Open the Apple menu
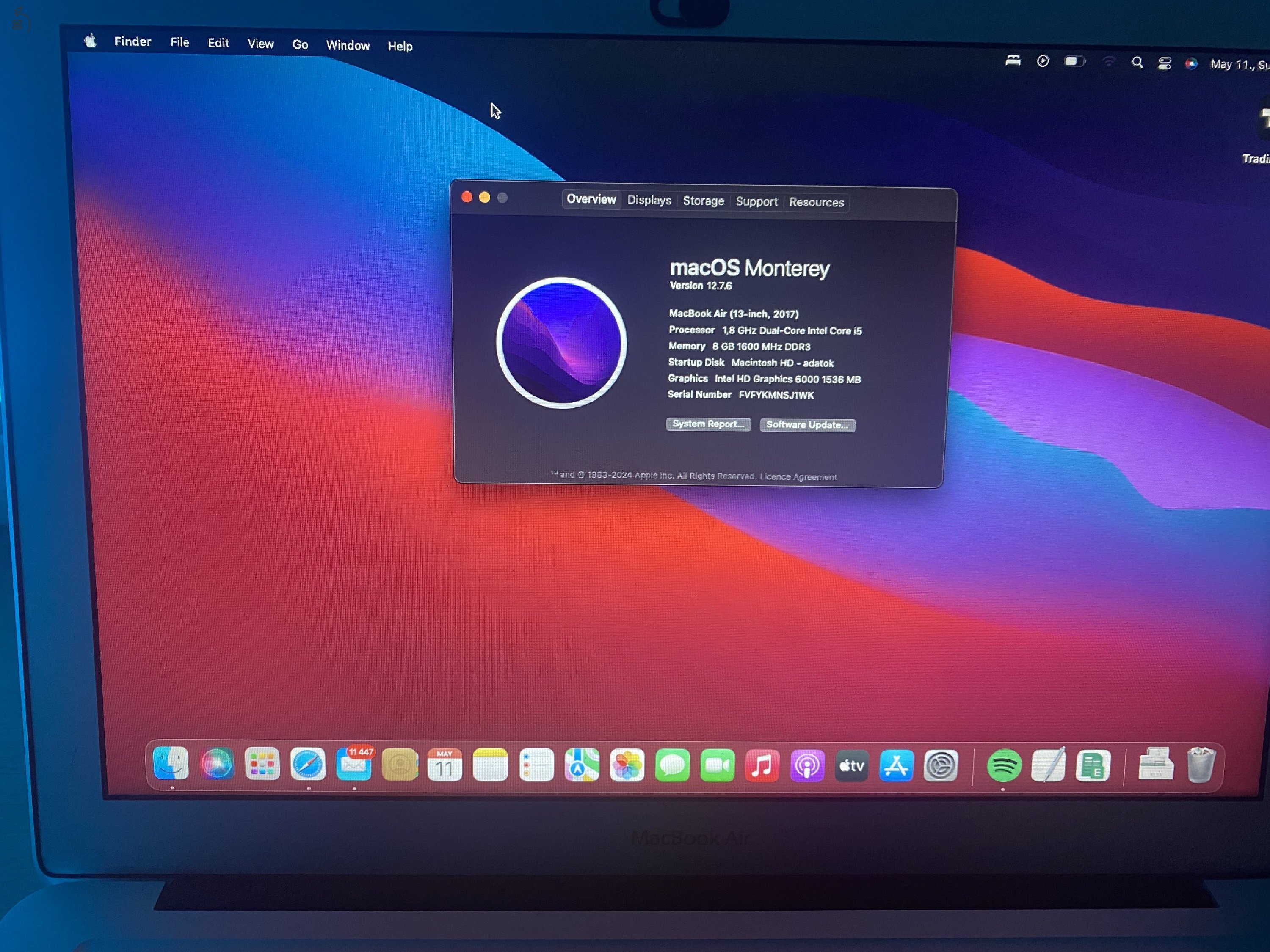The image size is (1270, 952). click(x=90, y=41)
